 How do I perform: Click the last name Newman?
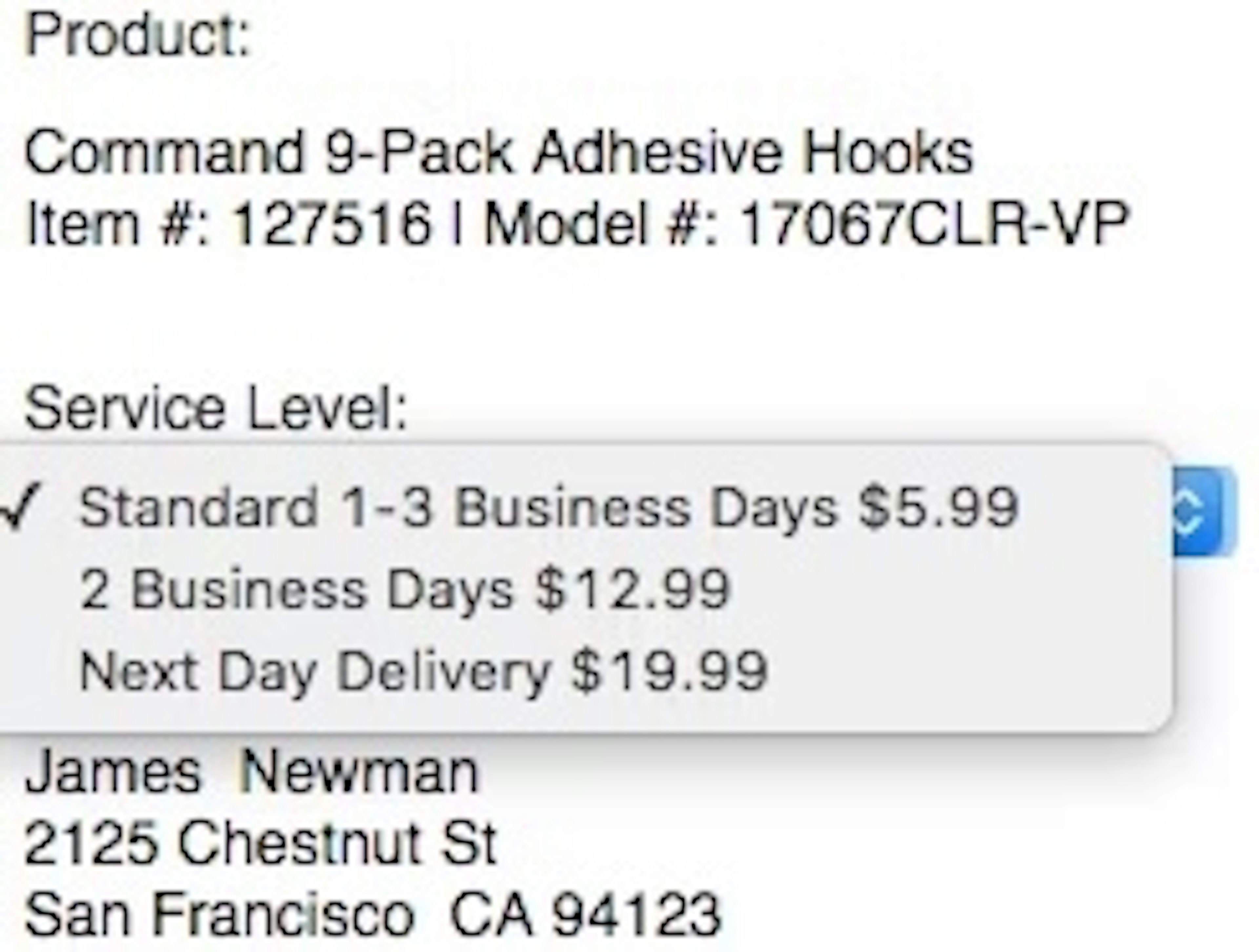click(x=360, y=772)
